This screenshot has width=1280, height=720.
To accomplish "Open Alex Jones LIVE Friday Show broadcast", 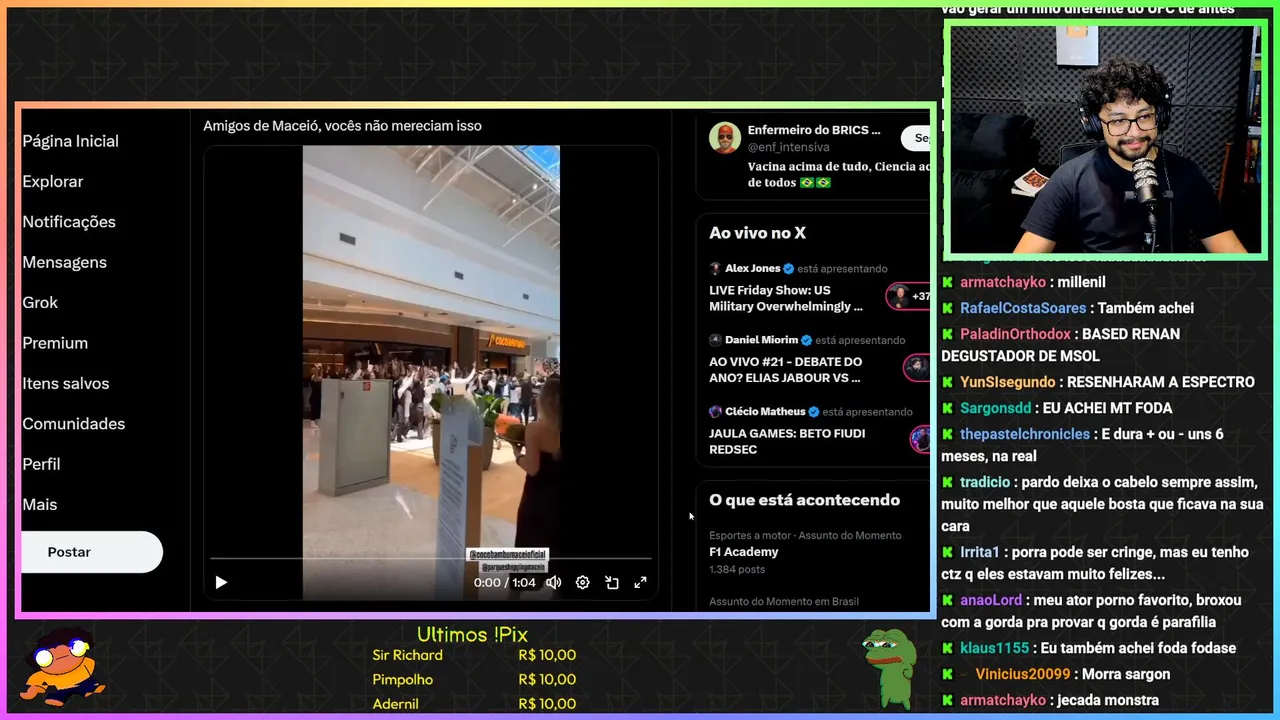I will [x=785, y=298].
